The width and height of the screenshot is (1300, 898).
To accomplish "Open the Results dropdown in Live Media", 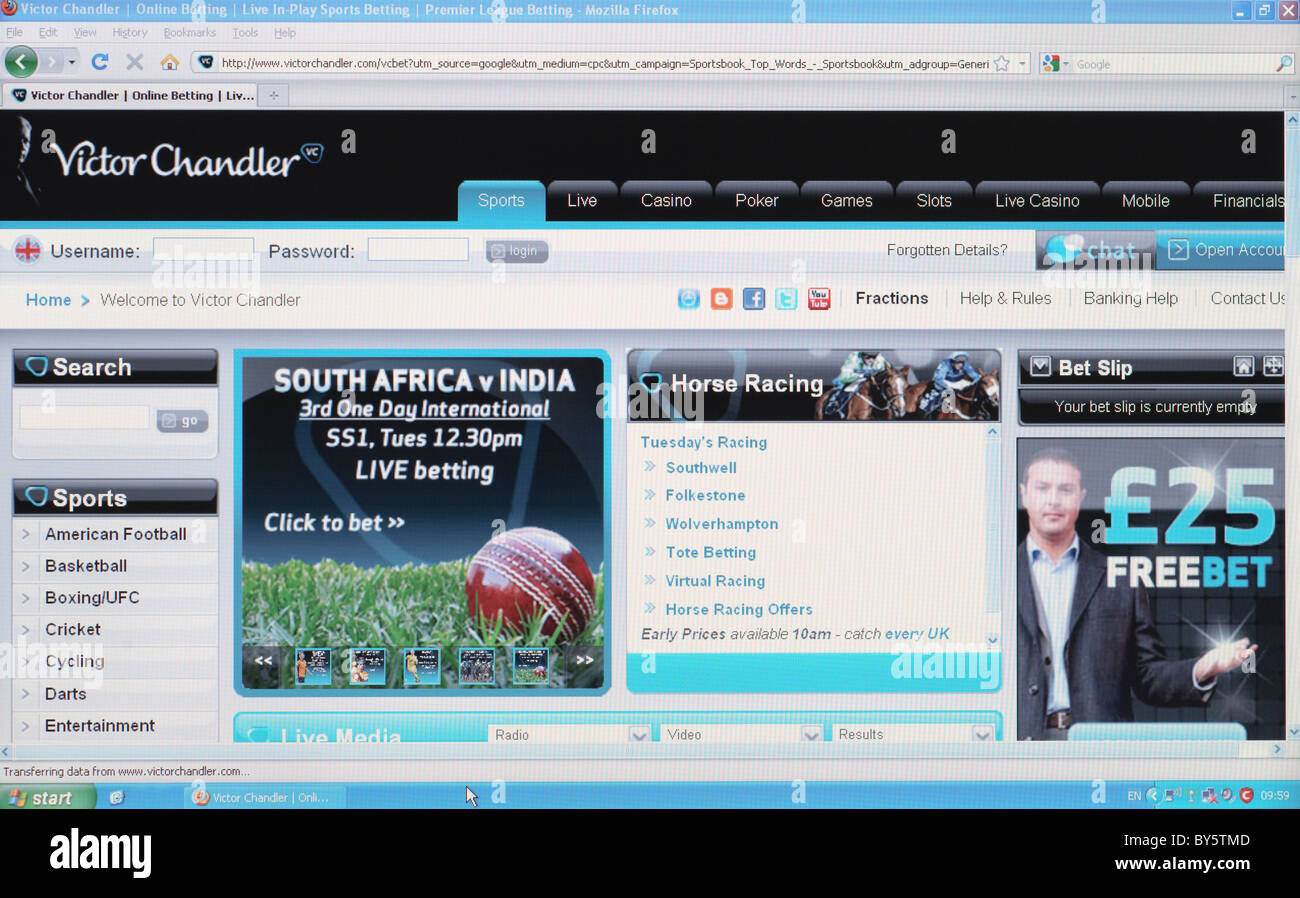I will pos(983,734).
